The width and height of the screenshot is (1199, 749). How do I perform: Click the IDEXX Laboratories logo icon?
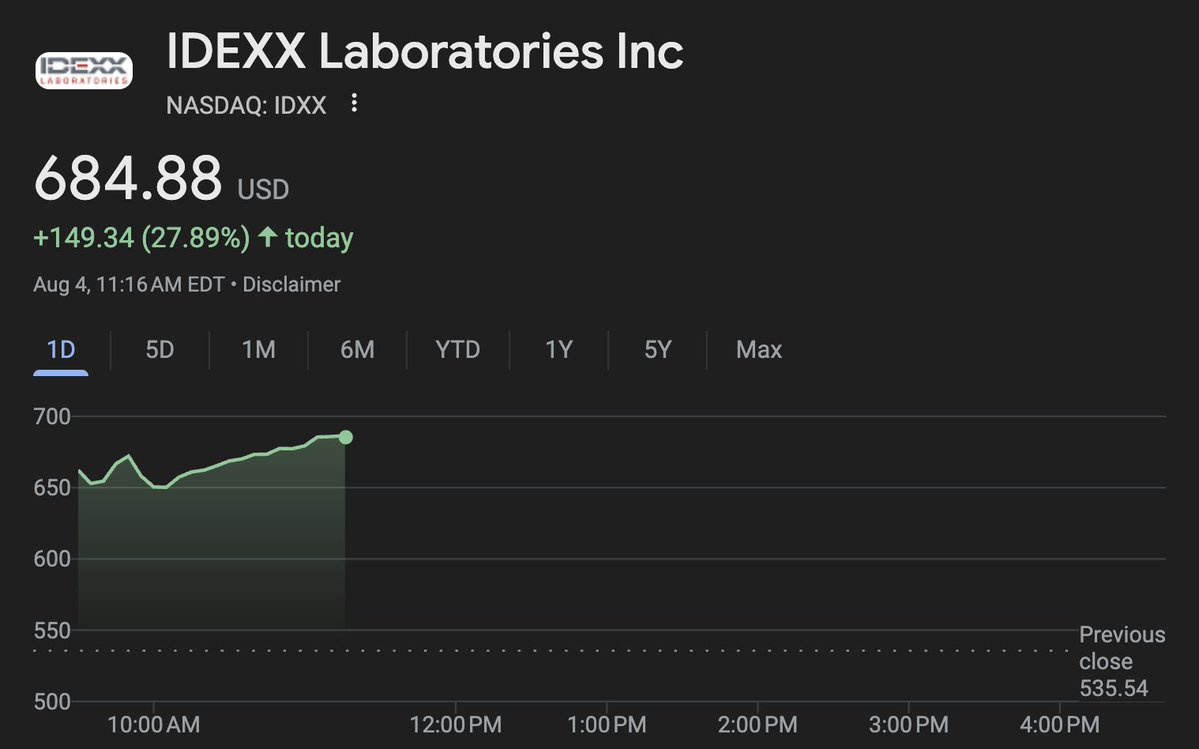84,70
